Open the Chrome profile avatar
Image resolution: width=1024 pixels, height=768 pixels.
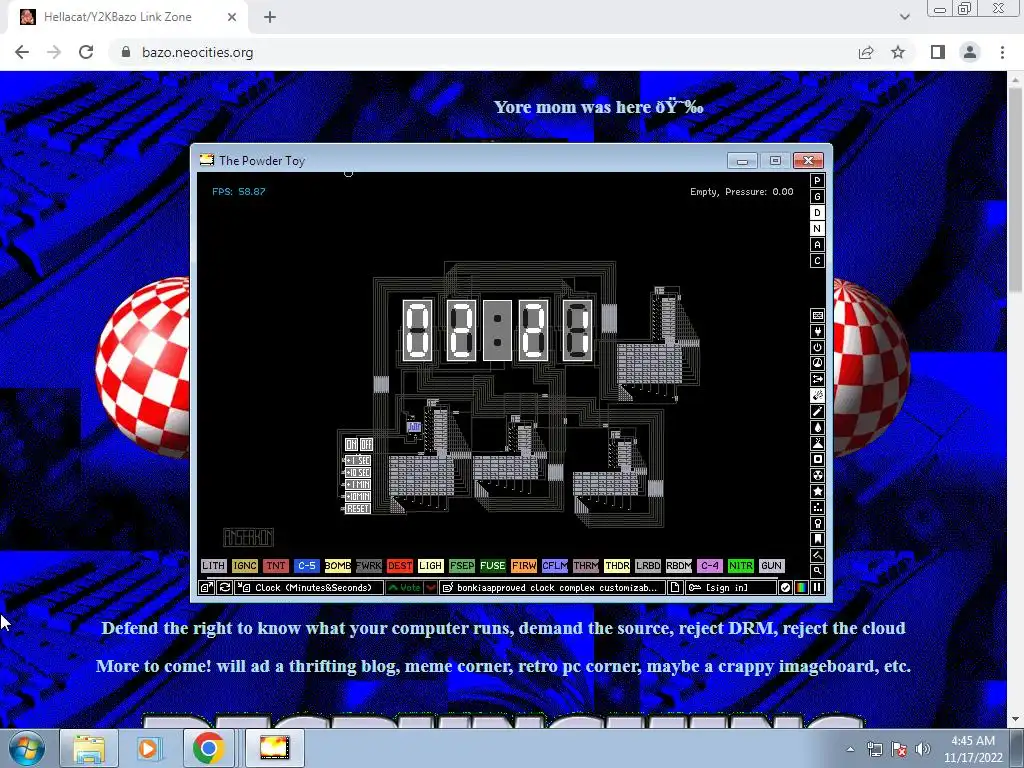[x=970, y=52]
